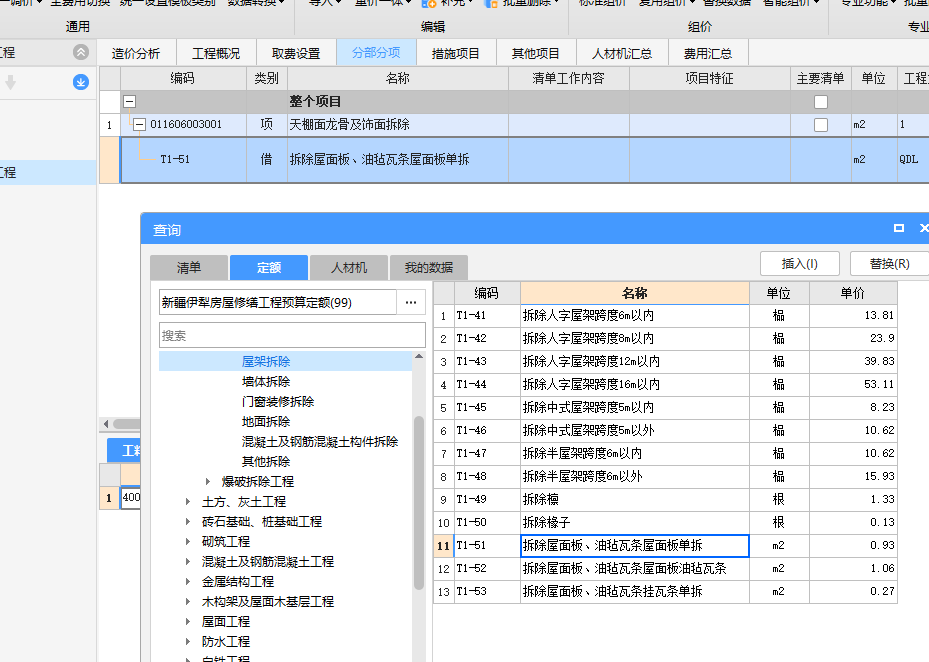
Task: Expand the 砌筑工程 tree node
Action: click(x=188, y=541)
